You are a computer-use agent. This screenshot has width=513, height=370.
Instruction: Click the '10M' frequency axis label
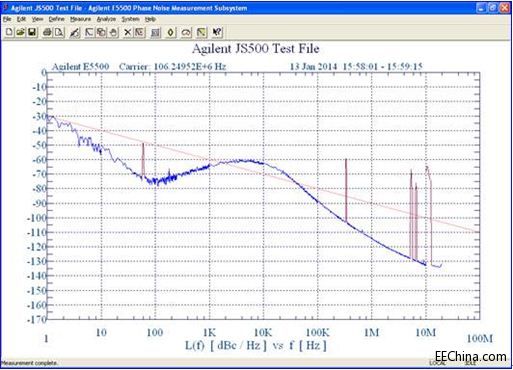pos(426,332)
